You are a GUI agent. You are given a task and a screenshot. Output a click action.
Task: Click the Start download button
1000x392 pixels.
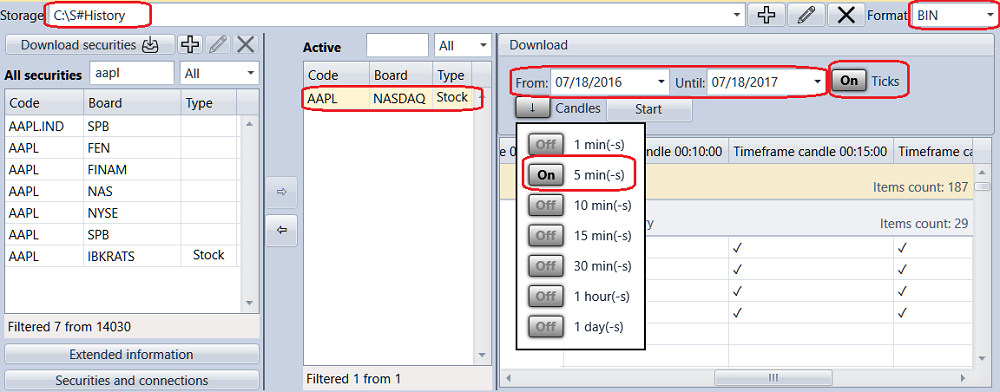coord(649,109)
